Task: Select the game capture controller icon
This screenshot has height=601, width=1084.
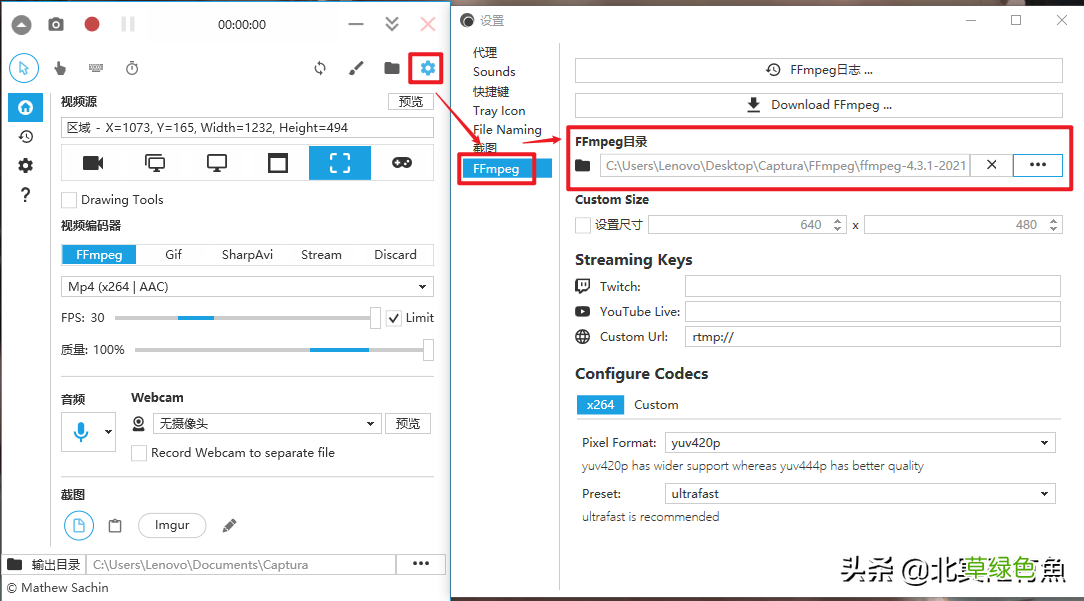Action: pos(402,163)
